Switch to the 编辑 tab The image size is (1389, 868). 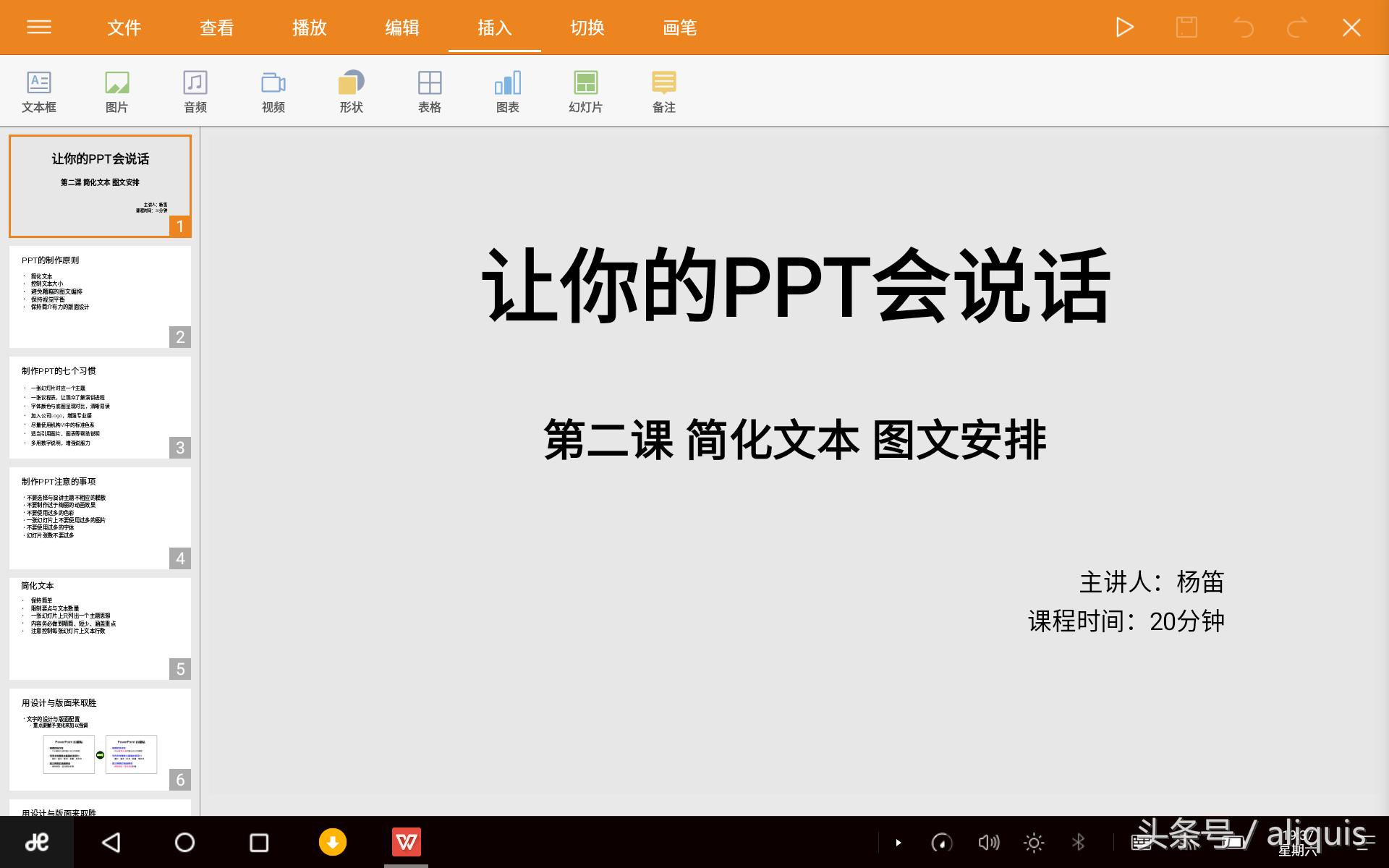[x=402, y=27]
